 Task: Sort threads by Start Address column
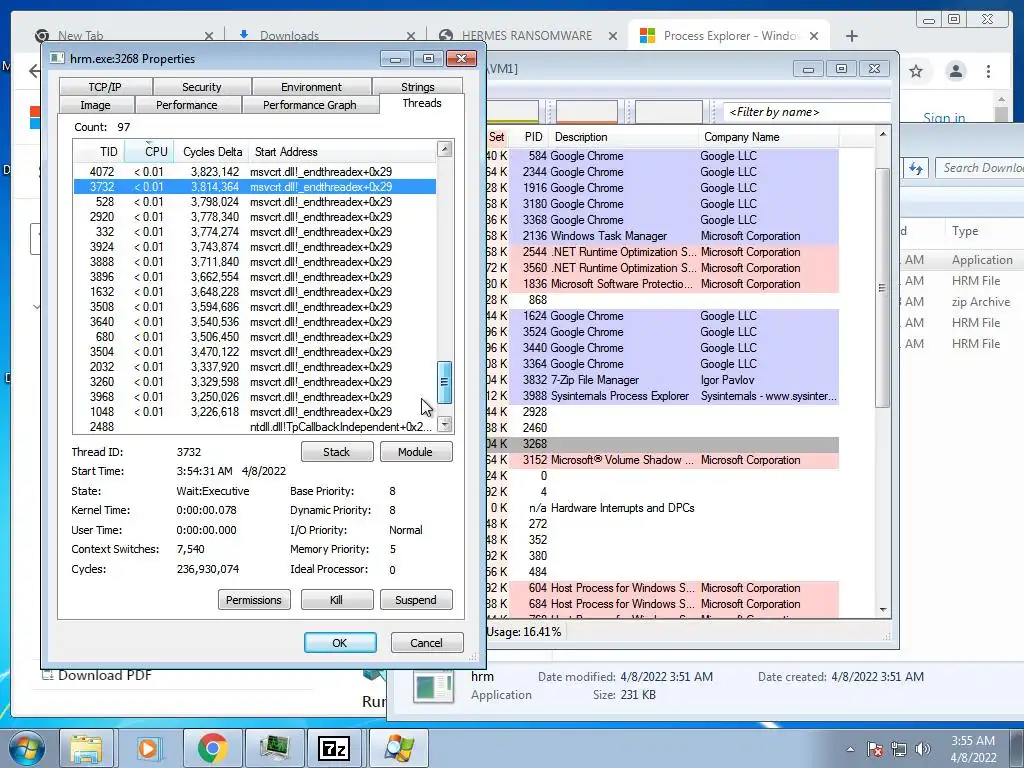[x=342, y=152]
